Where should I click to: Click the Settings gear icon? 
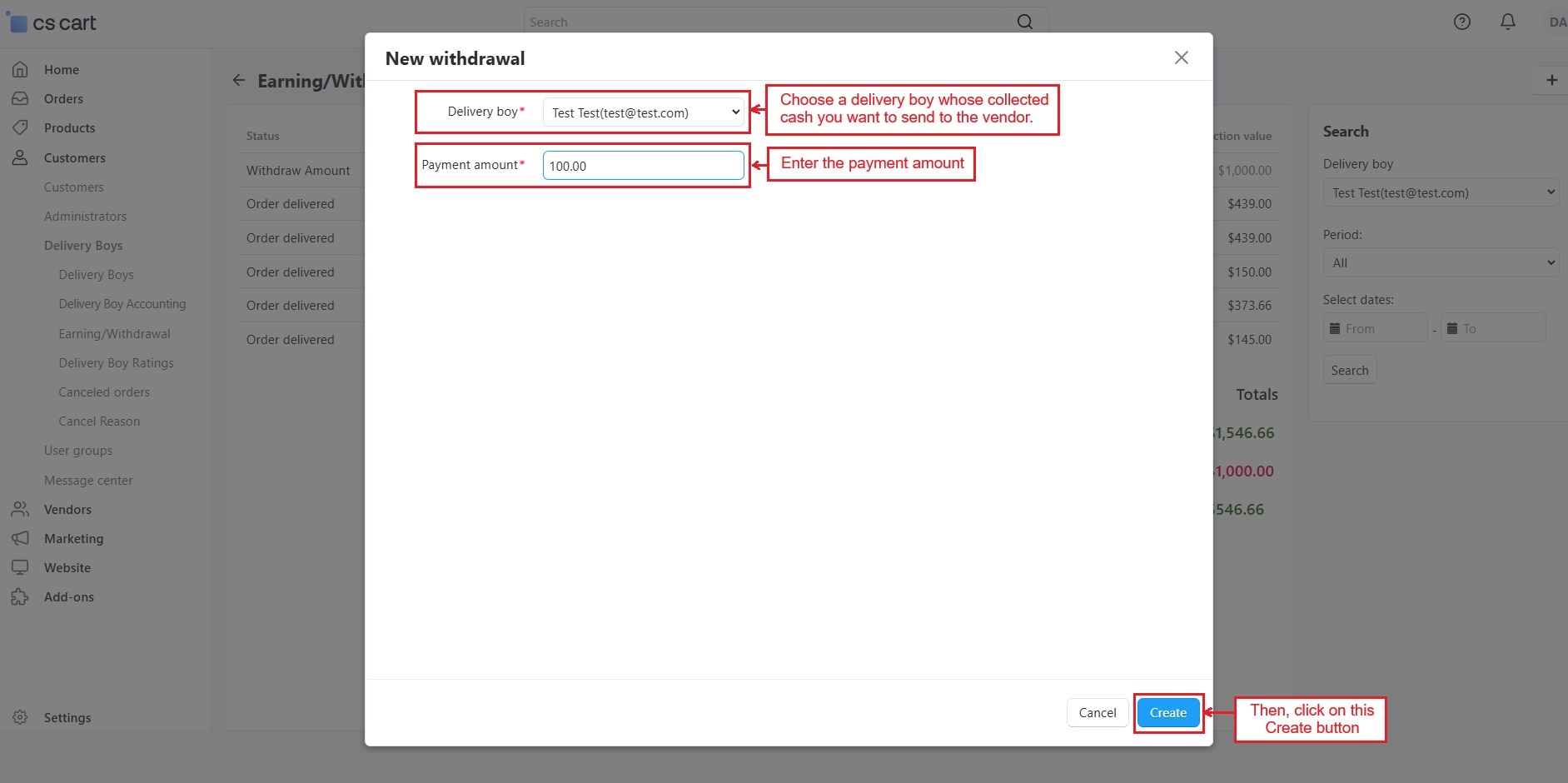[x=20, y=717]
